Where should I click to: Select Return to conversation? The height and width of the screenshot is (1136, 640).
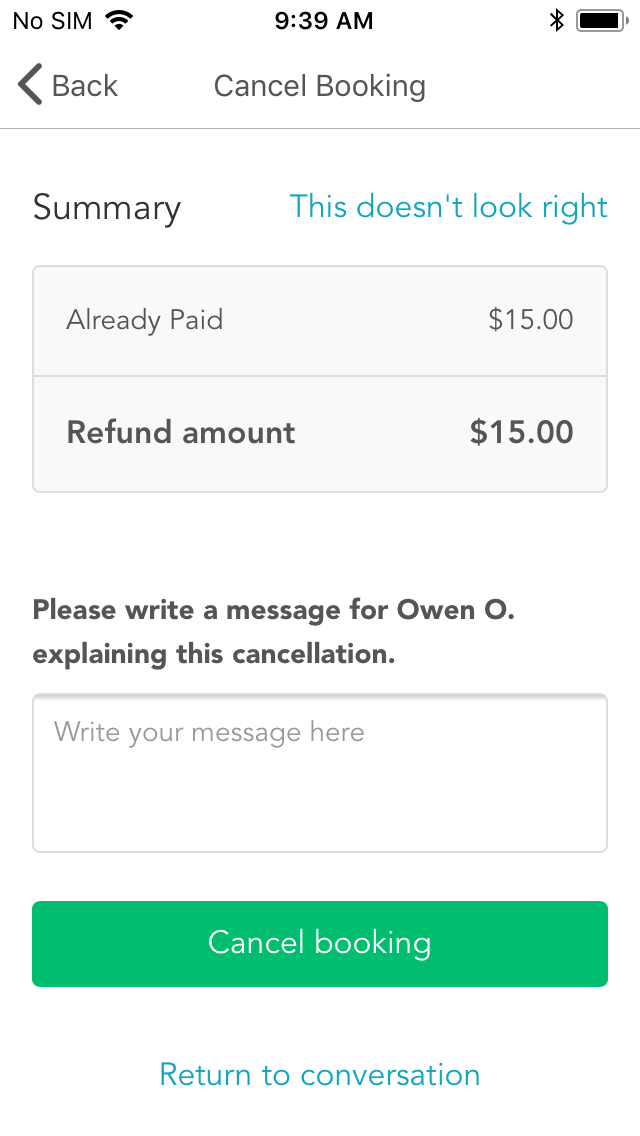(319, 1074)
